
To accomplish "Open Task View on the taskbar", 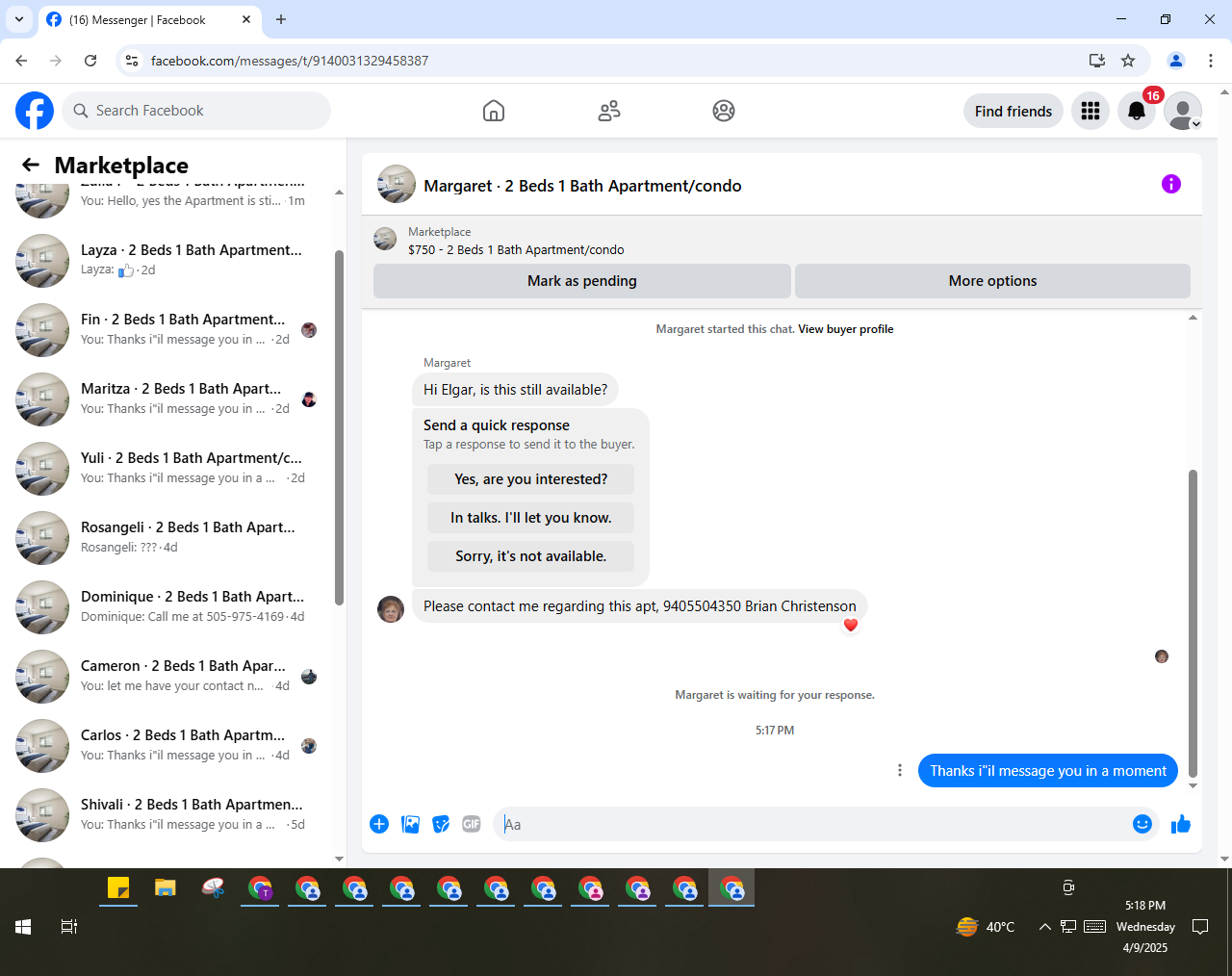I will tap(69, 927).
